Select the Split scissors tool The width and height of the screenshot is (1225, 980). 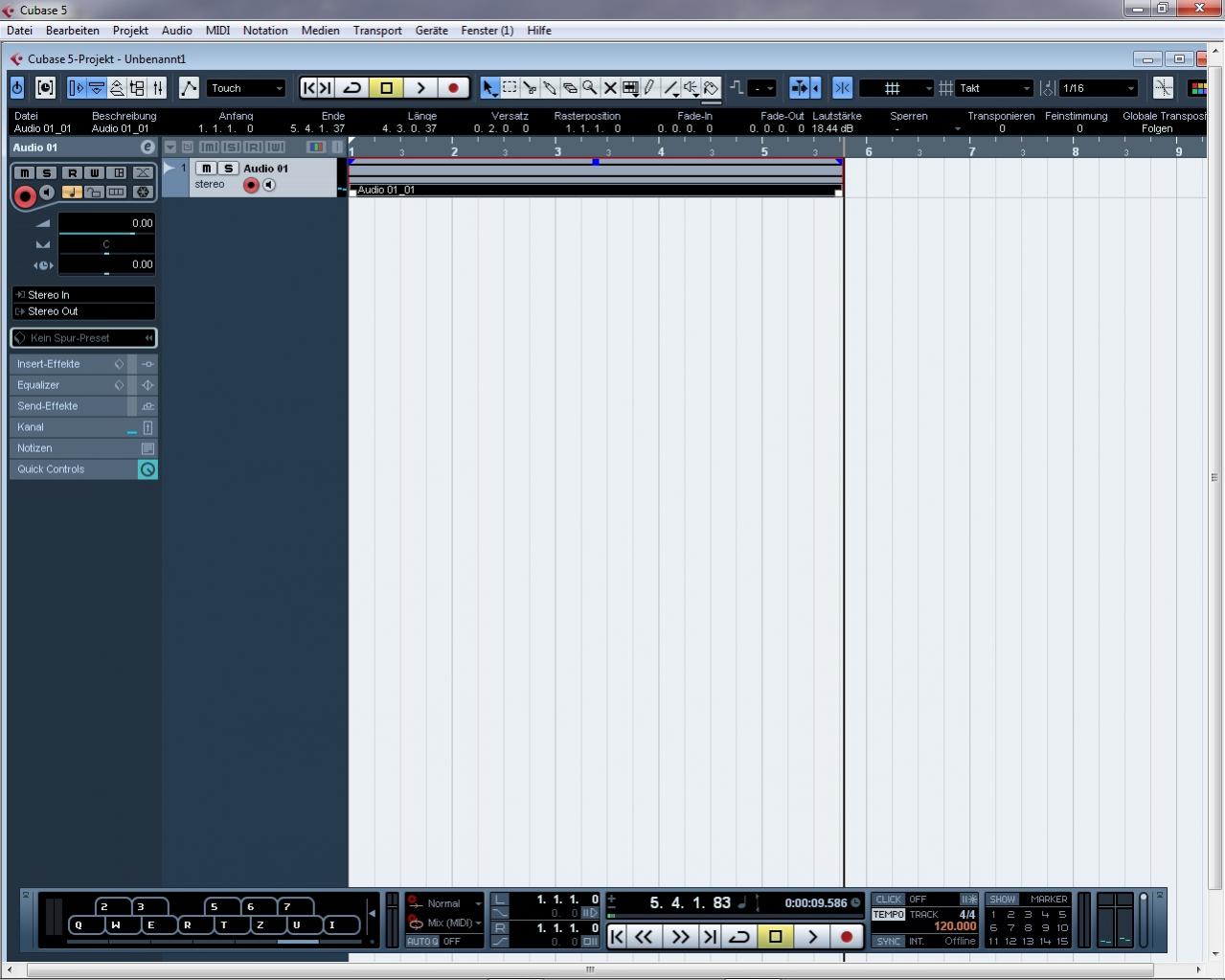530,88
